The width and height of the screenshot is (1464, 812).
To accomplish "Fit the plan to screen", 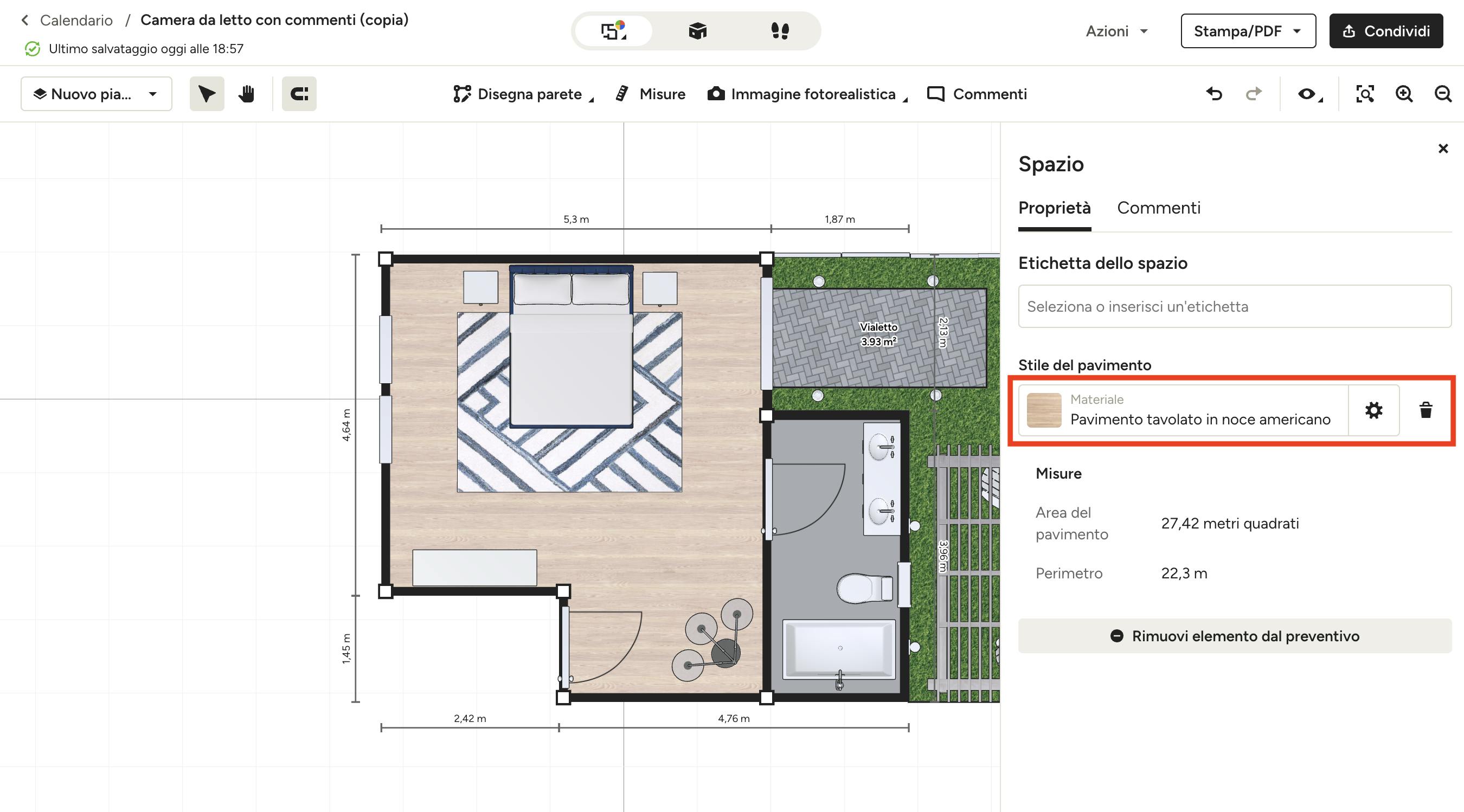I will pos(1365,94).
